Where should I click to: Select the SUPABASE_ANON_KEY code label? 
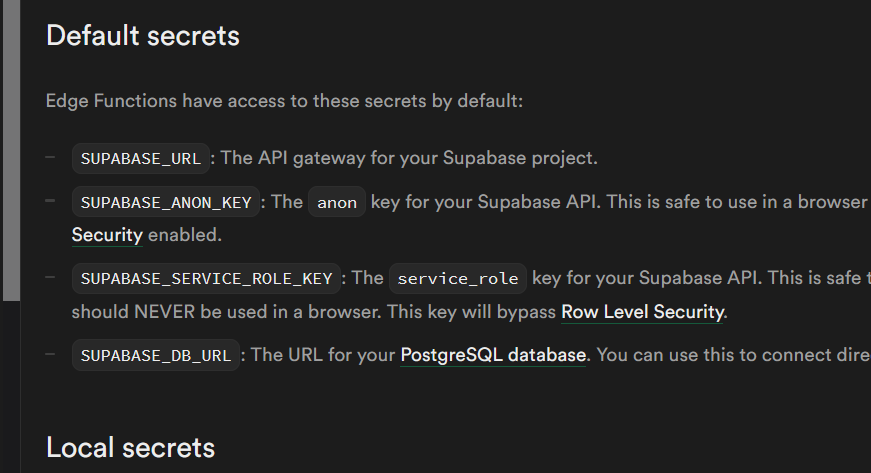pos(166,202)
